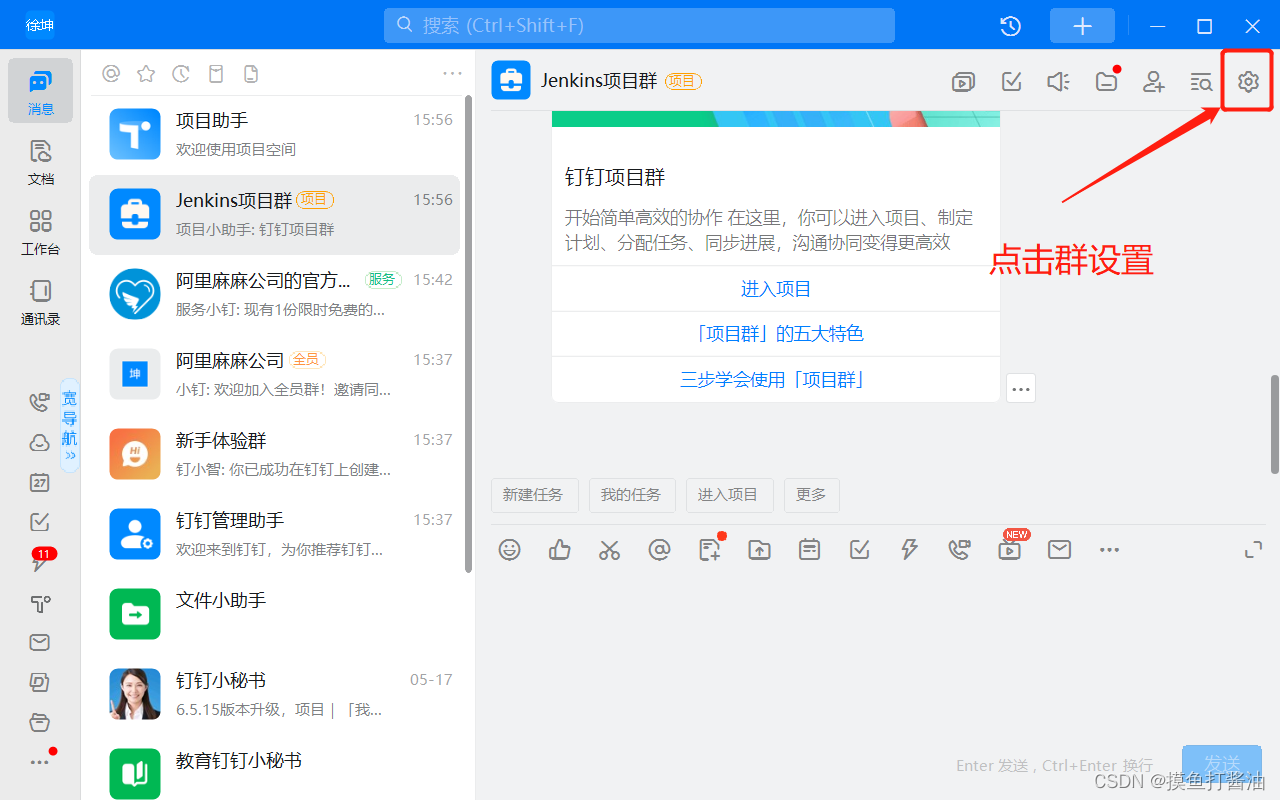Image resolution: width=1280 pixels, height=800 pixels.
Task: Search chat history icon in header
Action: coord(1201,82)
